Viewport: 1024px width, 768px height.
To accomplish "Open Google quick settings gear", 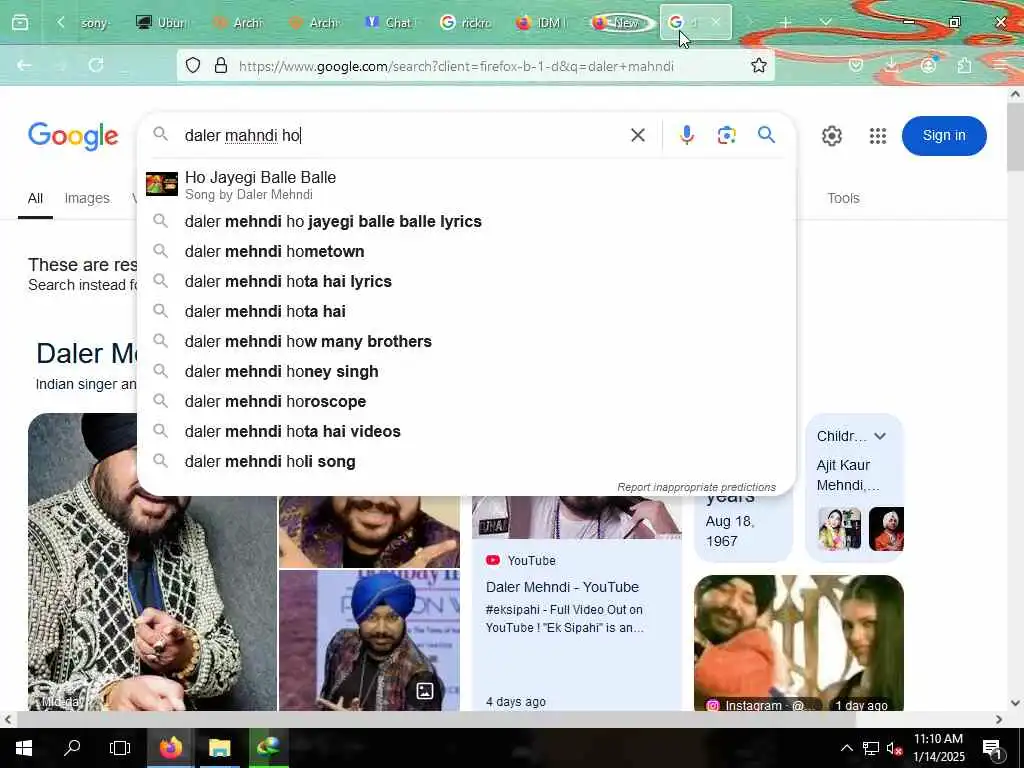I will click(x=831, y=136).
